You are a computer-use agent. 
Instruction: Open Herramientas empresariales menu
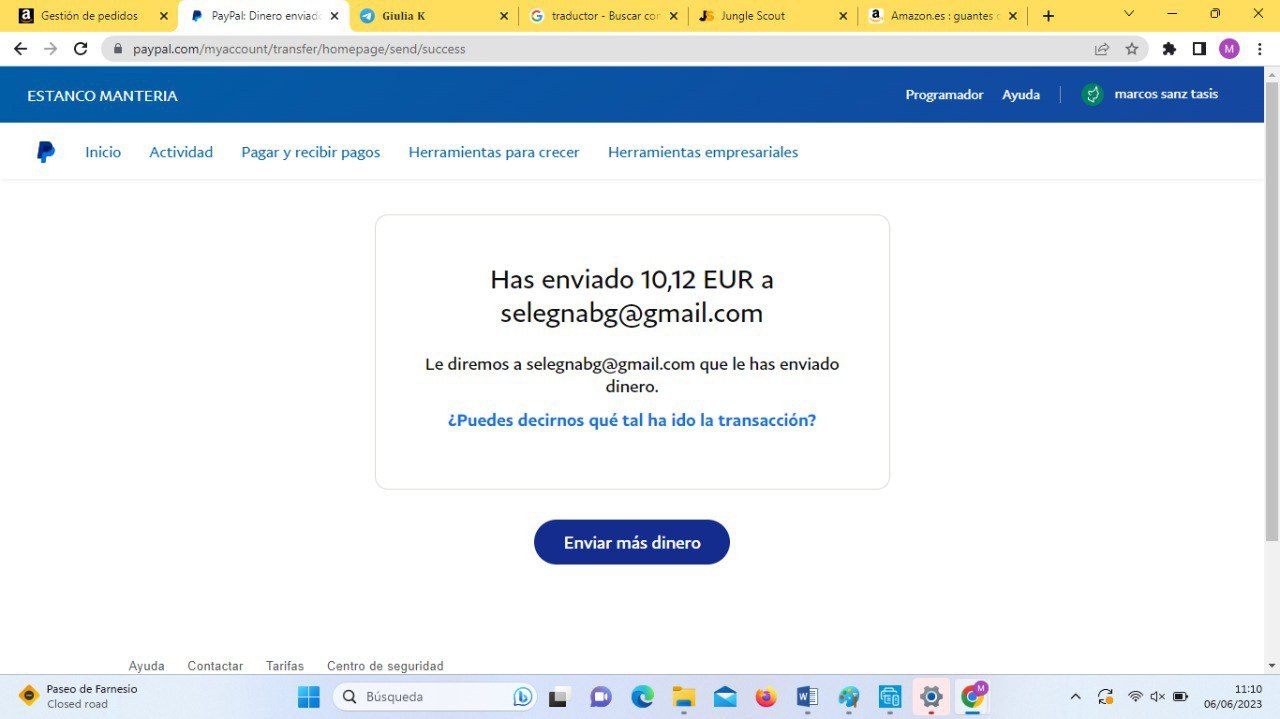pyautogui.click(x=703, y=152)
